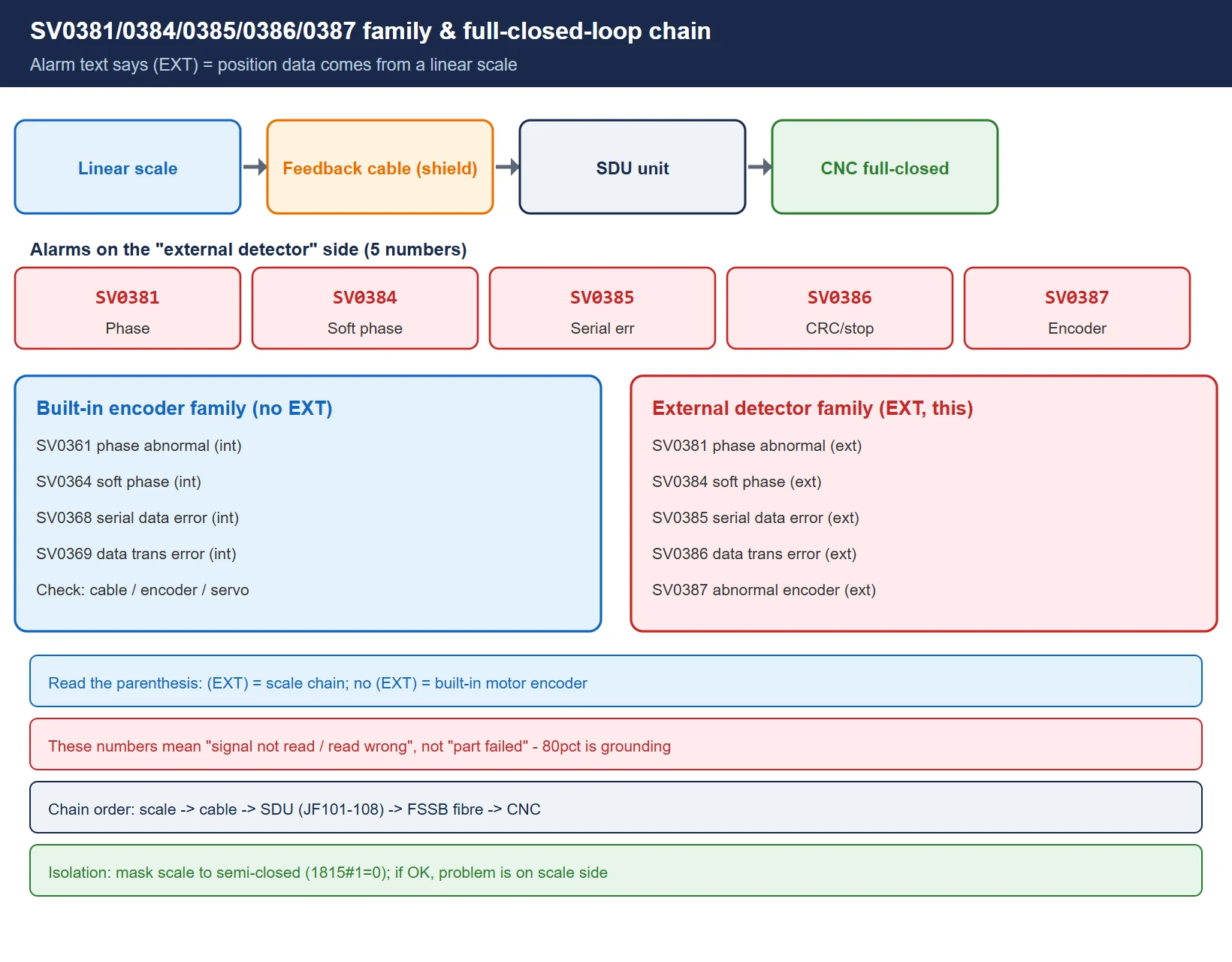Click the SV0386 CRC/stop card
This screenshot has height=962, width=1232.
pyautogui.click(x=840, y=308)
